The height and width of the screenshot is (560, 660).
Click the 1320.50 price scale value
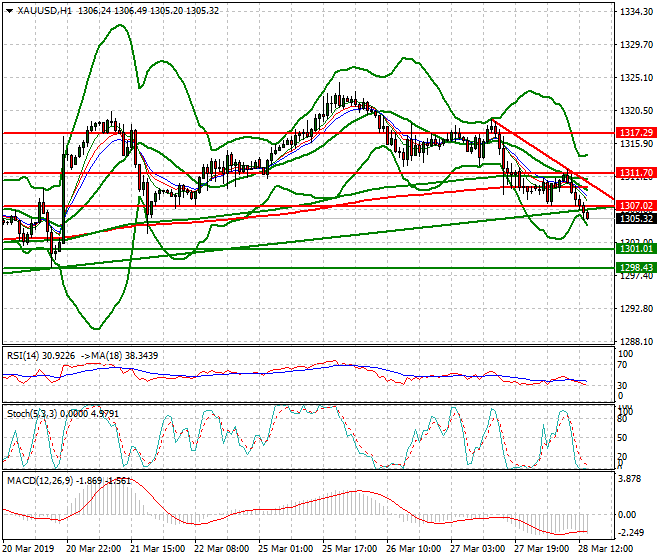tap(636, 111)
